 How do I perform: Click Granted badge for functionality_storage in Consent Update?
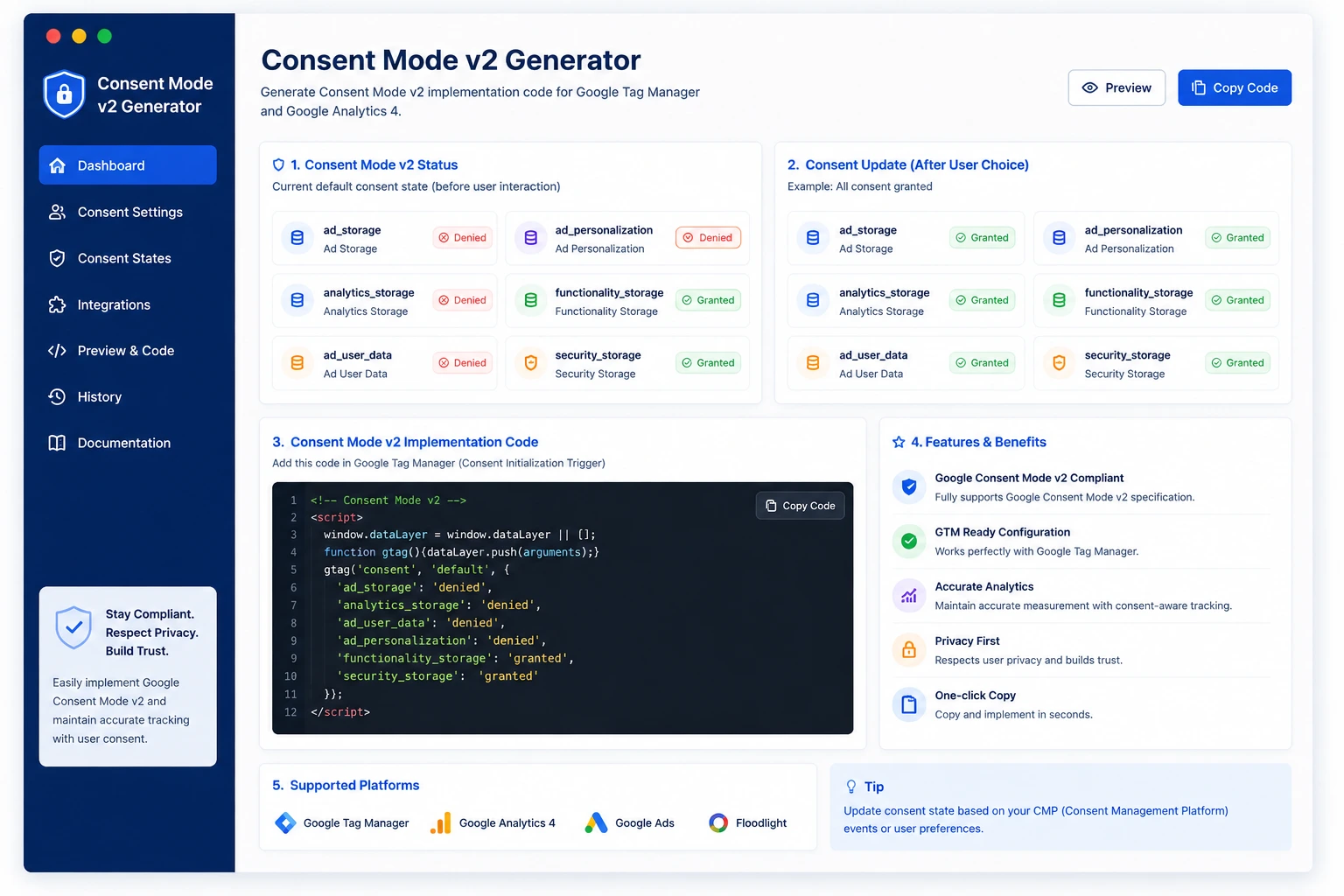coord(1237,300)
